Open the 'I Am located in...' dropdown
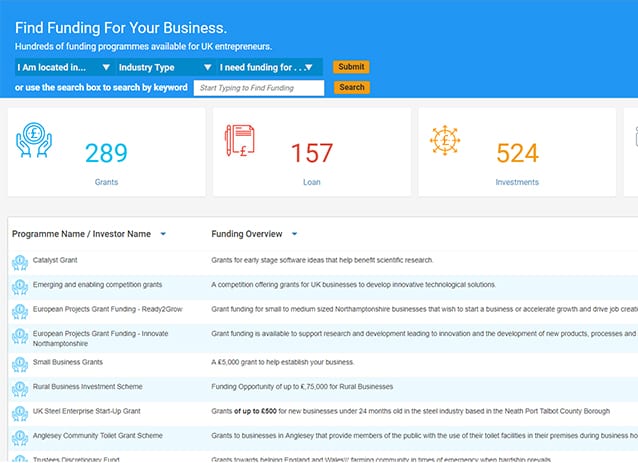Viewport: 638px width, 463px height. click(64, 67)
